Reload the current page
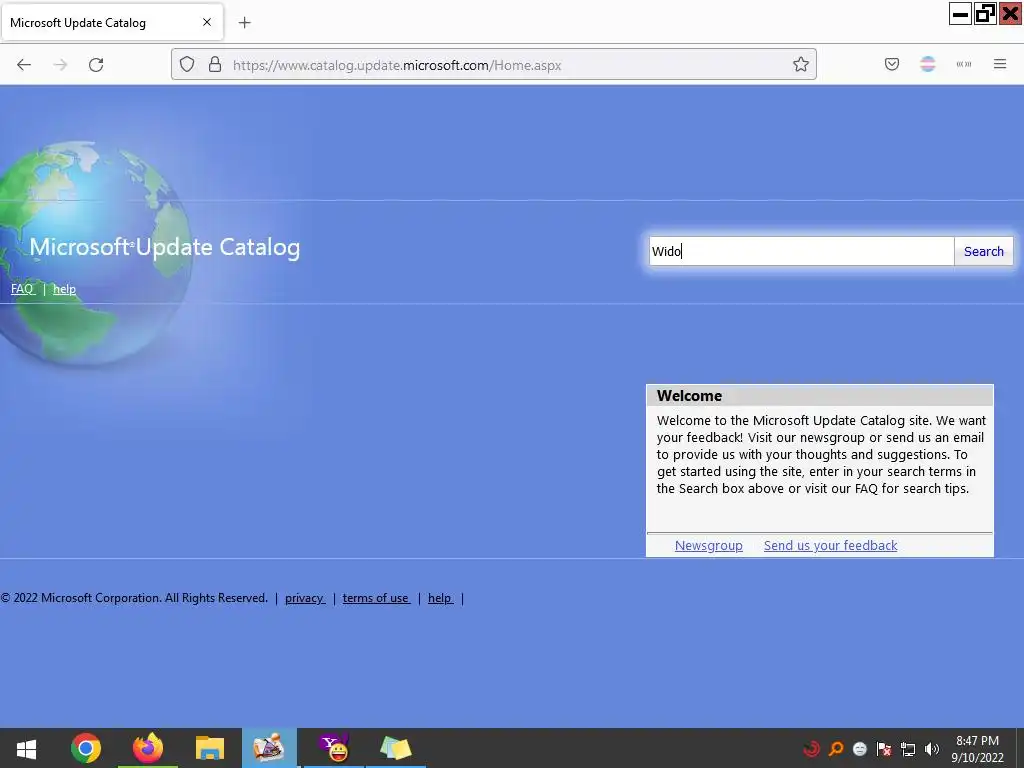The image size is (1024, 768). [96, 65]
